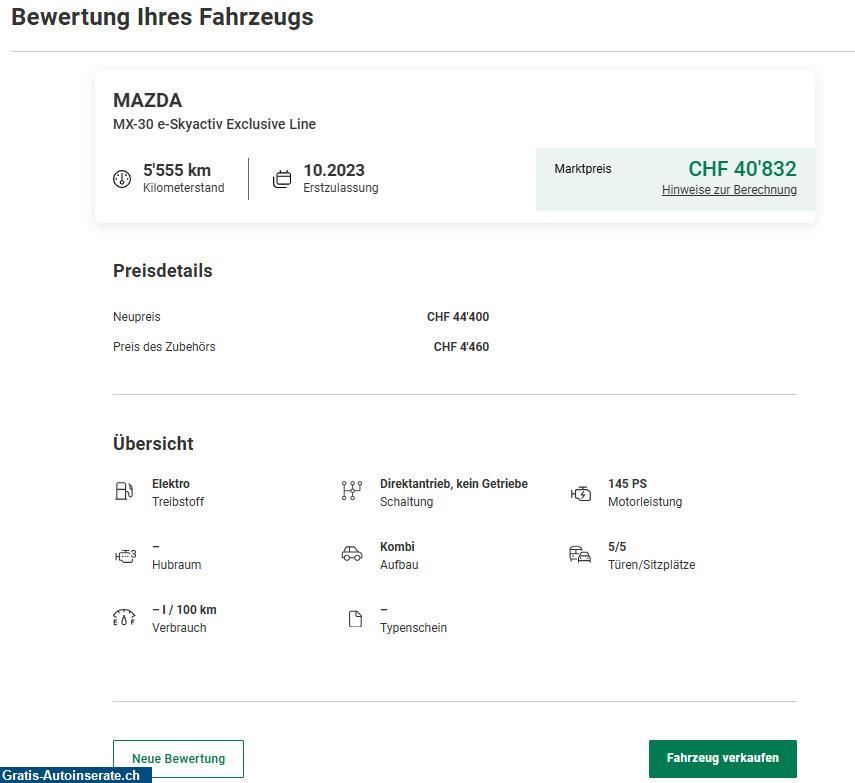
Task: Click the vehicles icon for Türen/Sitzplätze
Action: coord(580,554)
